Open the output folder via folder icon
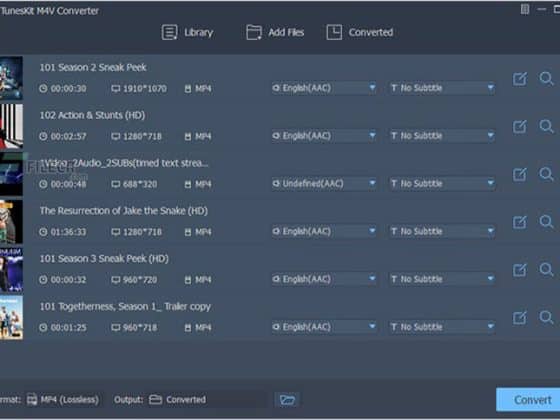Viewport: 560px width, 420px height. tap(287, 400)
